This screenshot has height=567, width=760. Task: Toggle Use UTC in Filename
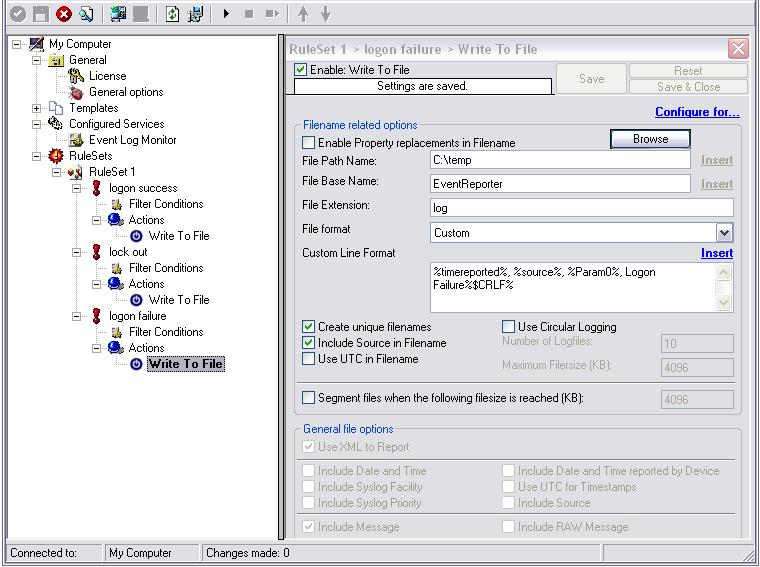pos(309,359)
